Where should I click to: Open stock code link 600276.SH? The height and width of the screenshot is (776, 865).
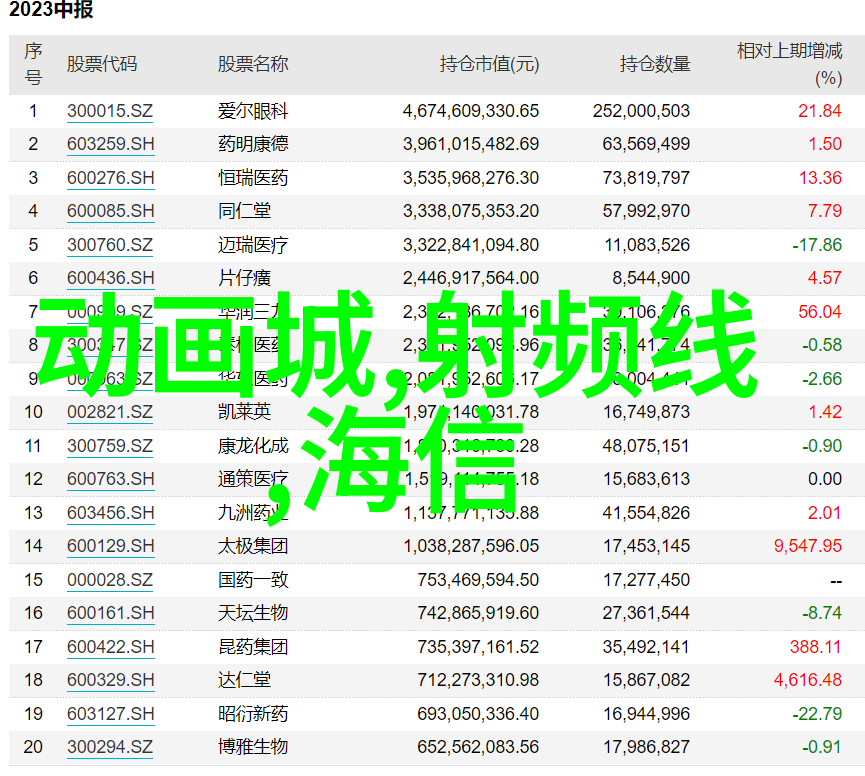point(110,178)
